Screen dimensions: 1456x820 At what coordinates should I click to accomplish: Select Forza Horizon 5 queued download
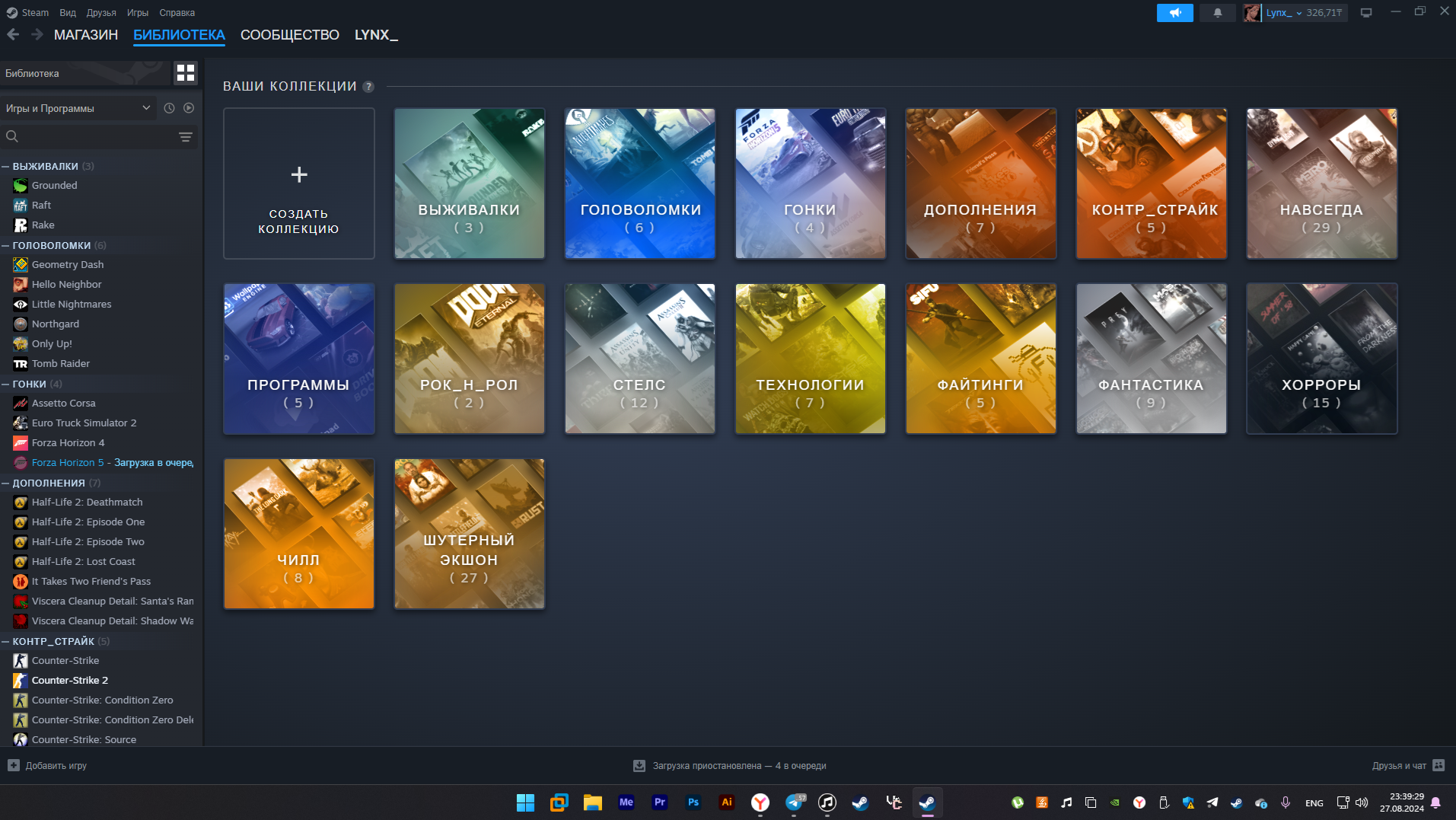pos(101,462)
